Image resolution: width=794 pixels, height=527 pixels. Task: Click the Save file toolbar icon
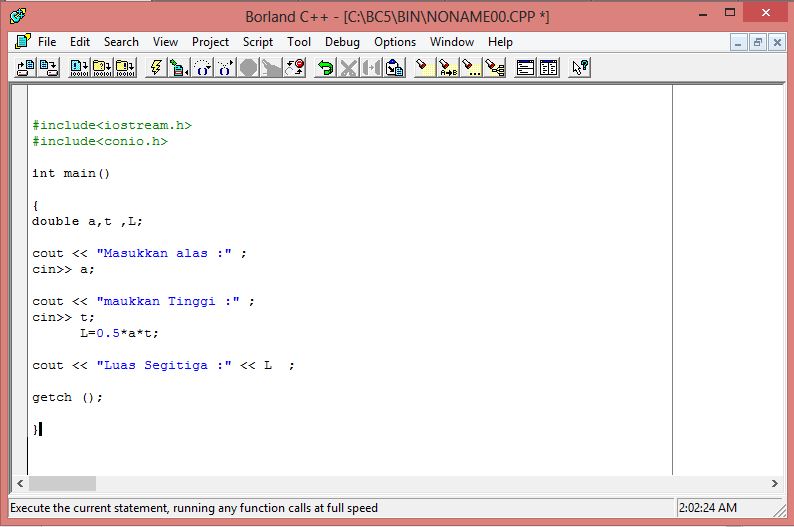[x=49, y=67]
